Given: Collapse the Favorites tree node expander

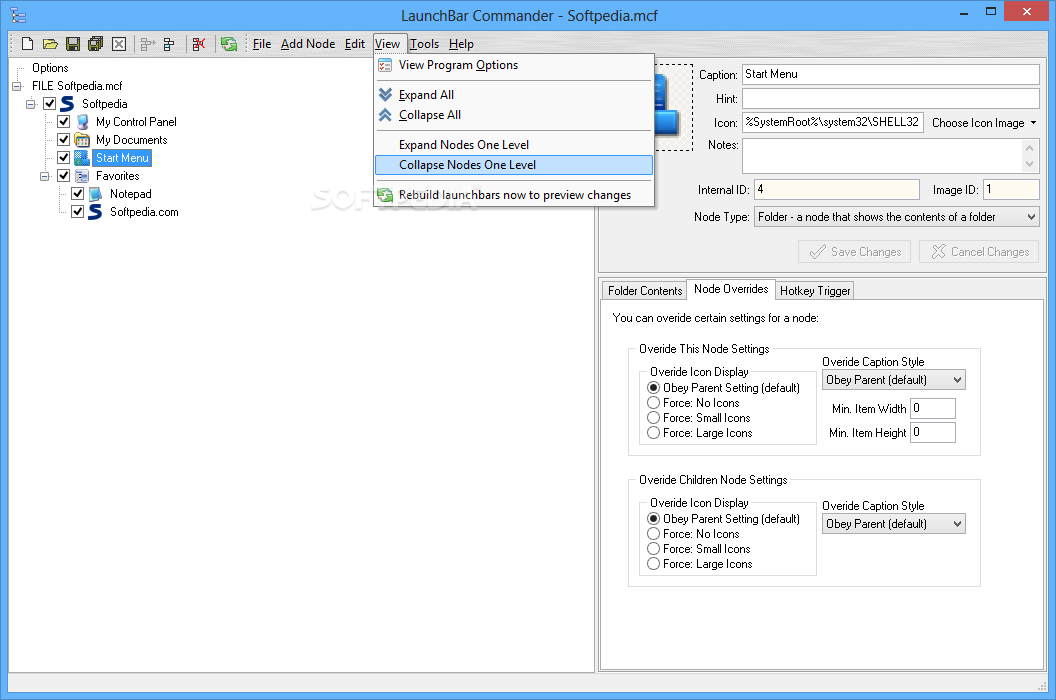Looking at the screenshot, I should point(45,176).
